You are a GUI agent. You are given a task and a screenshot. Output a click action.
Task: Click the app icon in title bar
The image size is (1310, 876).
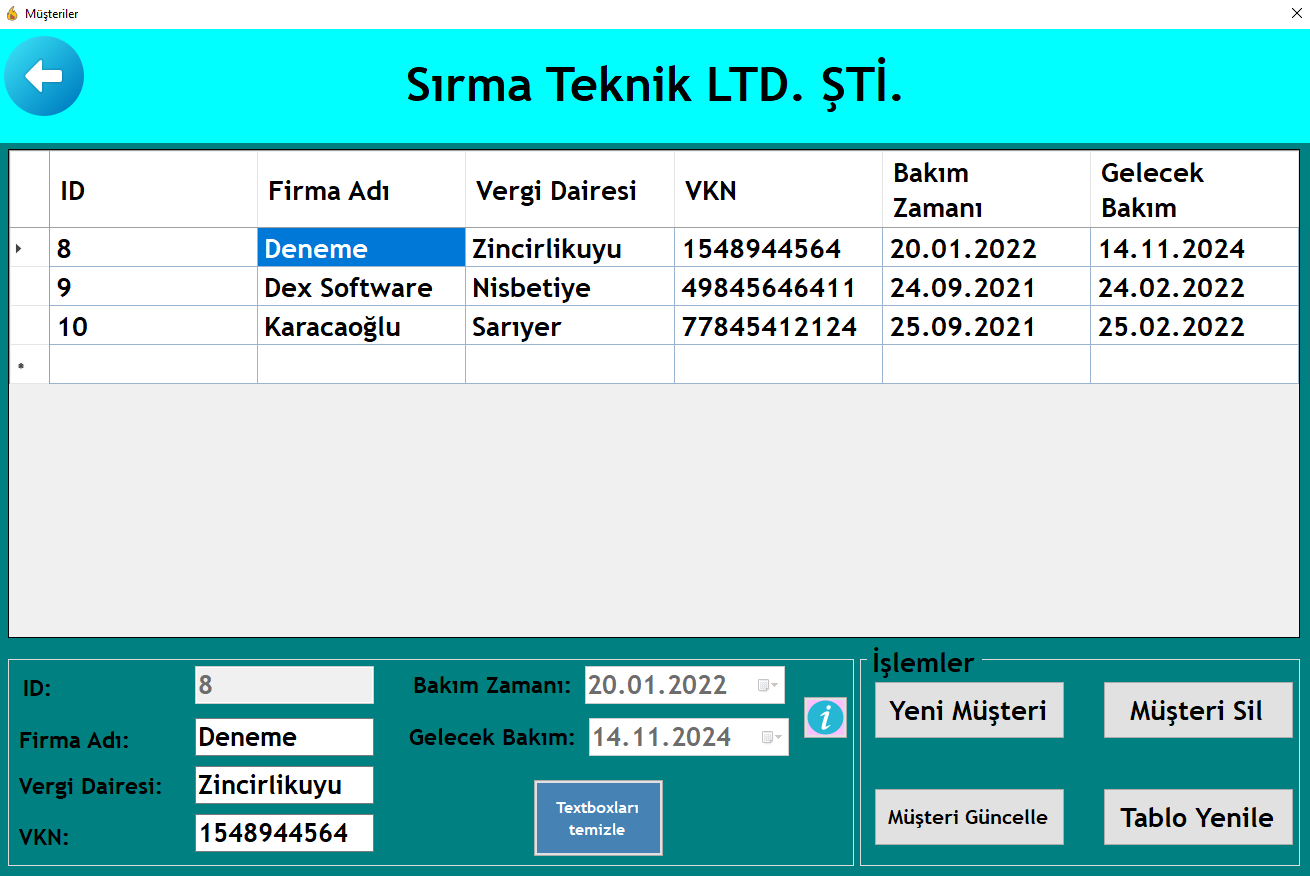click(x=12, y=14)
